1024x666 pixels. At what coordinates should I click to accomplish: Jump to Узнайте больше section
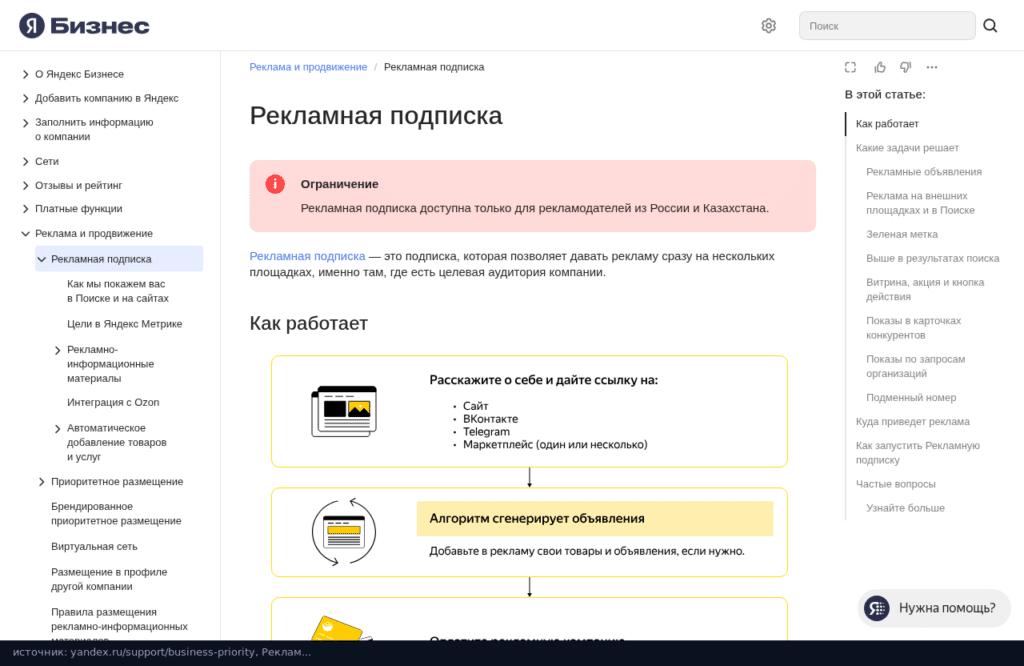905,508
